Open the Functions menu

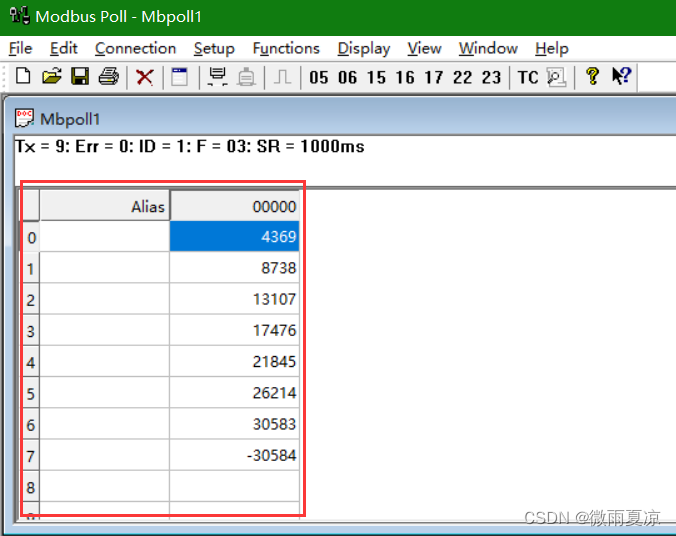286,48
